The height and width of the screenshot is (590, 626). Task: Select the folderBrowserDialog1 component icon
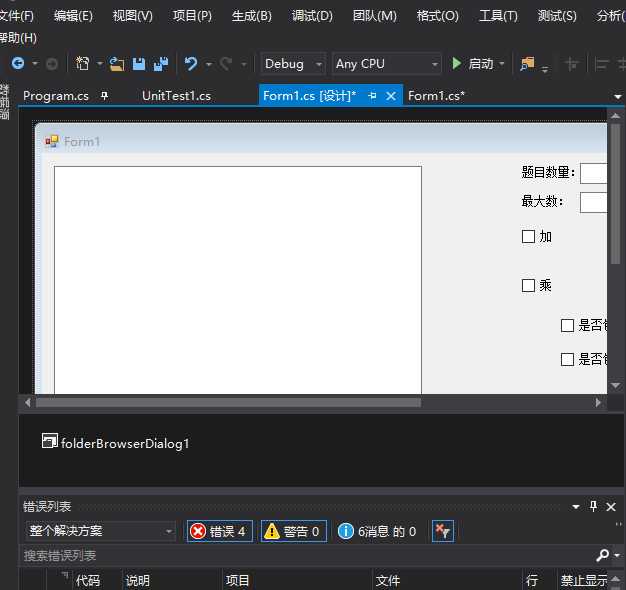point(50,441)
